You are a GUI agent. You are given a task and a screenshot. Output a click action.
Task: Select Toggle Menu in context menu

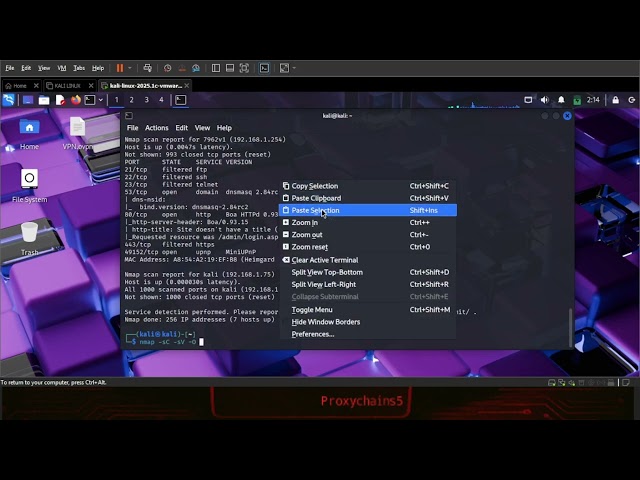[x=368, y=310]
